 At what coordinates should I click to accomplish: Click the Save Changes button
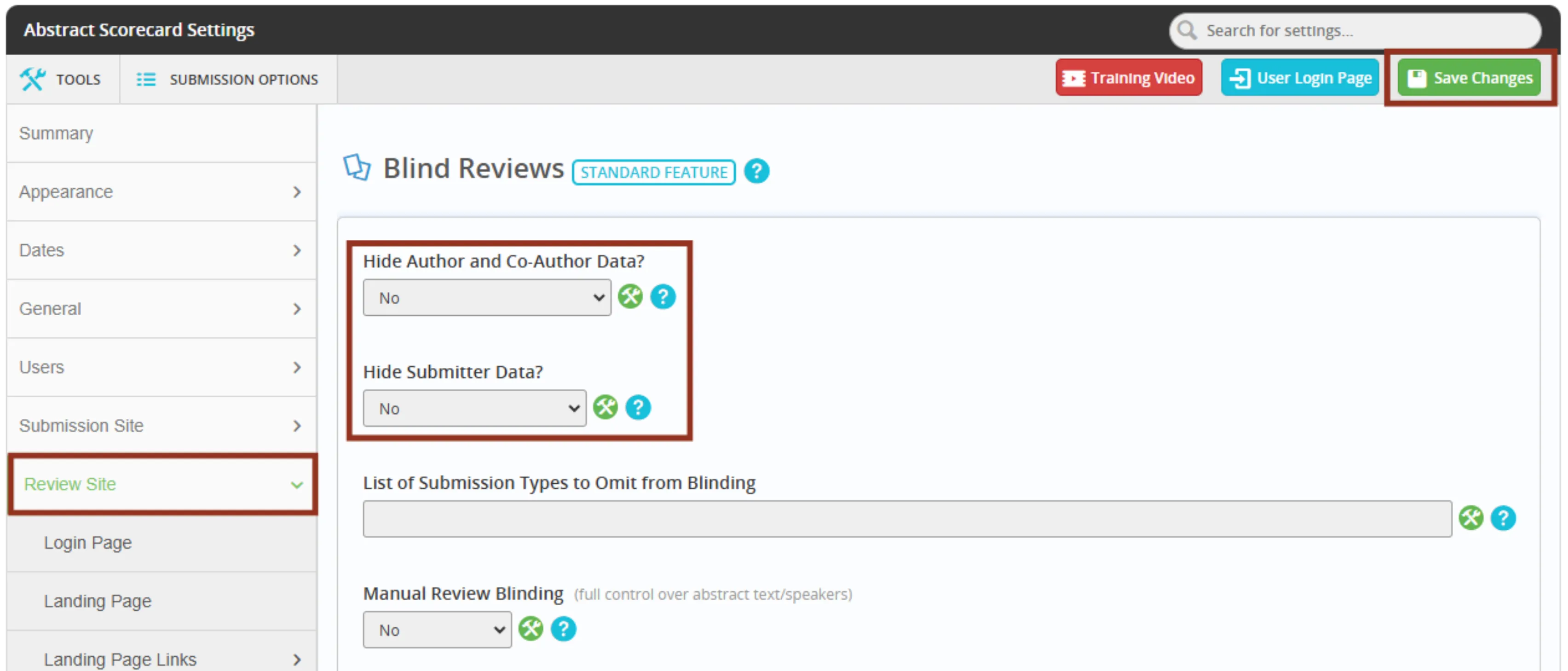point(1469,78)
